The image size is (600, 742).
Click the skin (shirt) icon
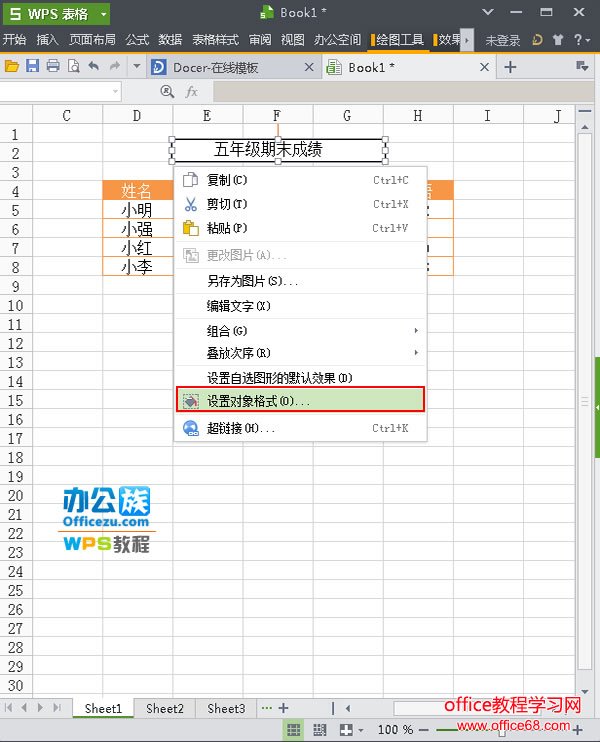coord(558,40)
